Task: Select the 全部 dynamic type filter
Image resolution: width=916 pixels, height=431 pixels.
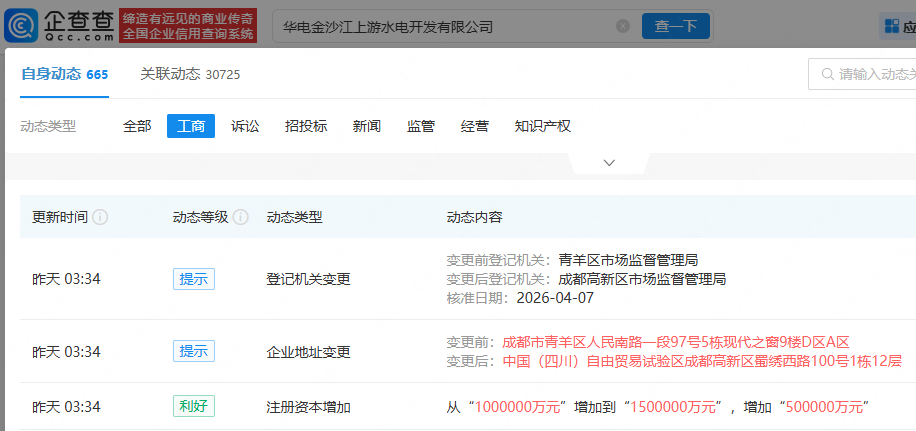Action: (137, 126)
